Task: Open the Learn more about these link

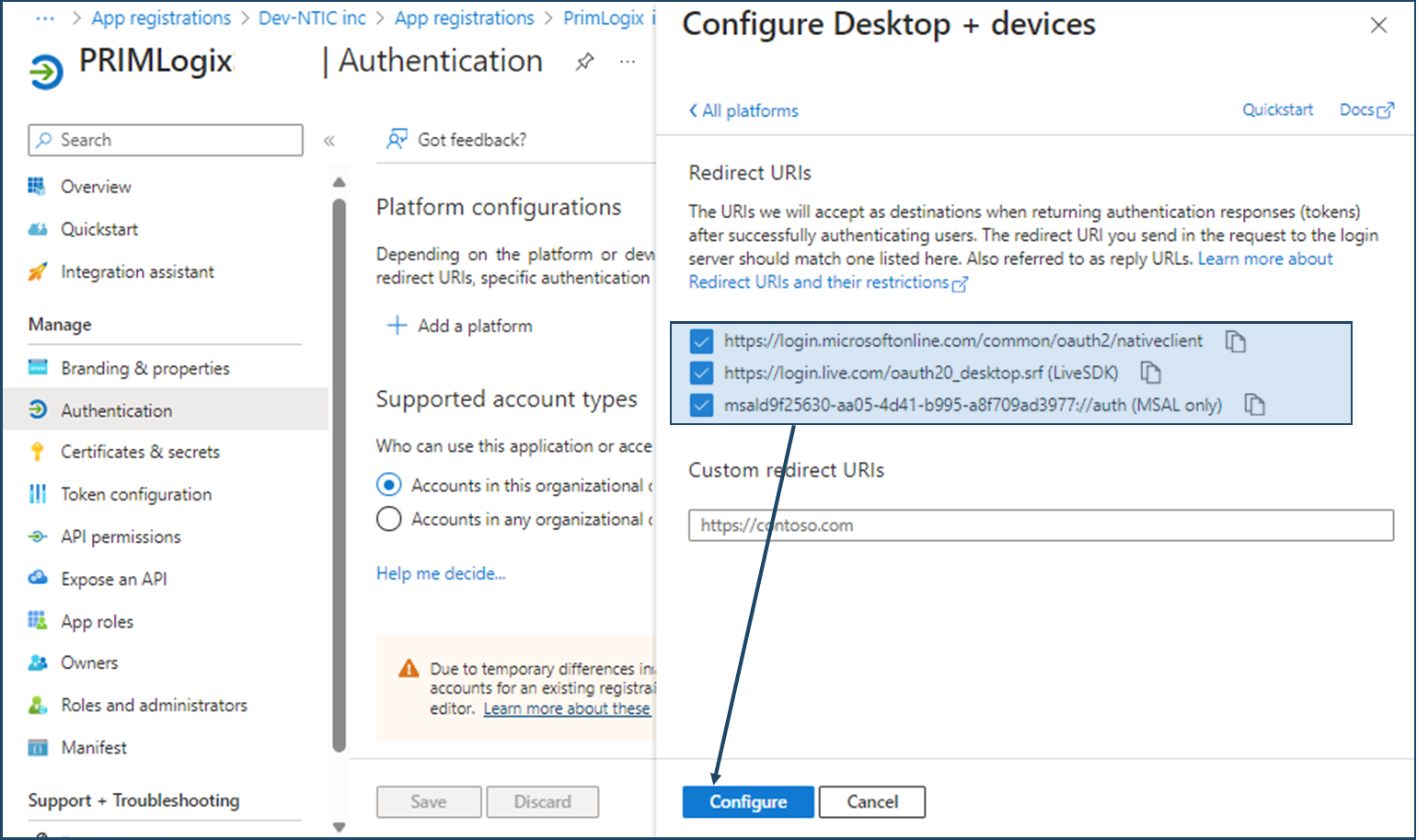Action: point(567,708)
